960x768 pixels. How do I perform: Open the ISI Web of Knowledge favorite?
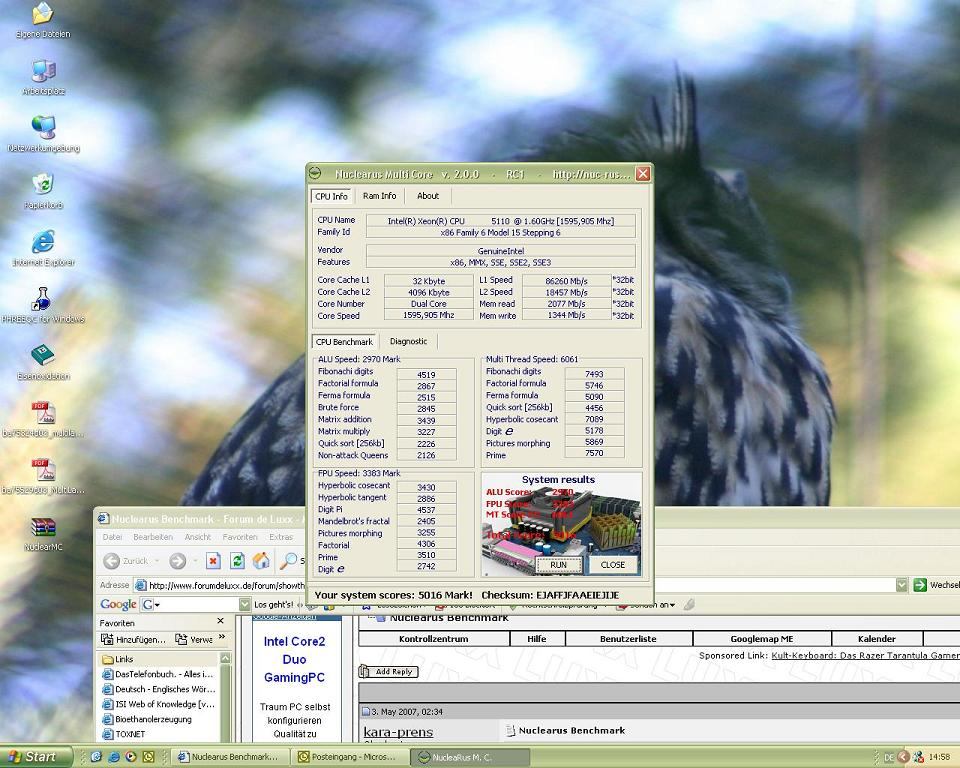pos(158,704)
